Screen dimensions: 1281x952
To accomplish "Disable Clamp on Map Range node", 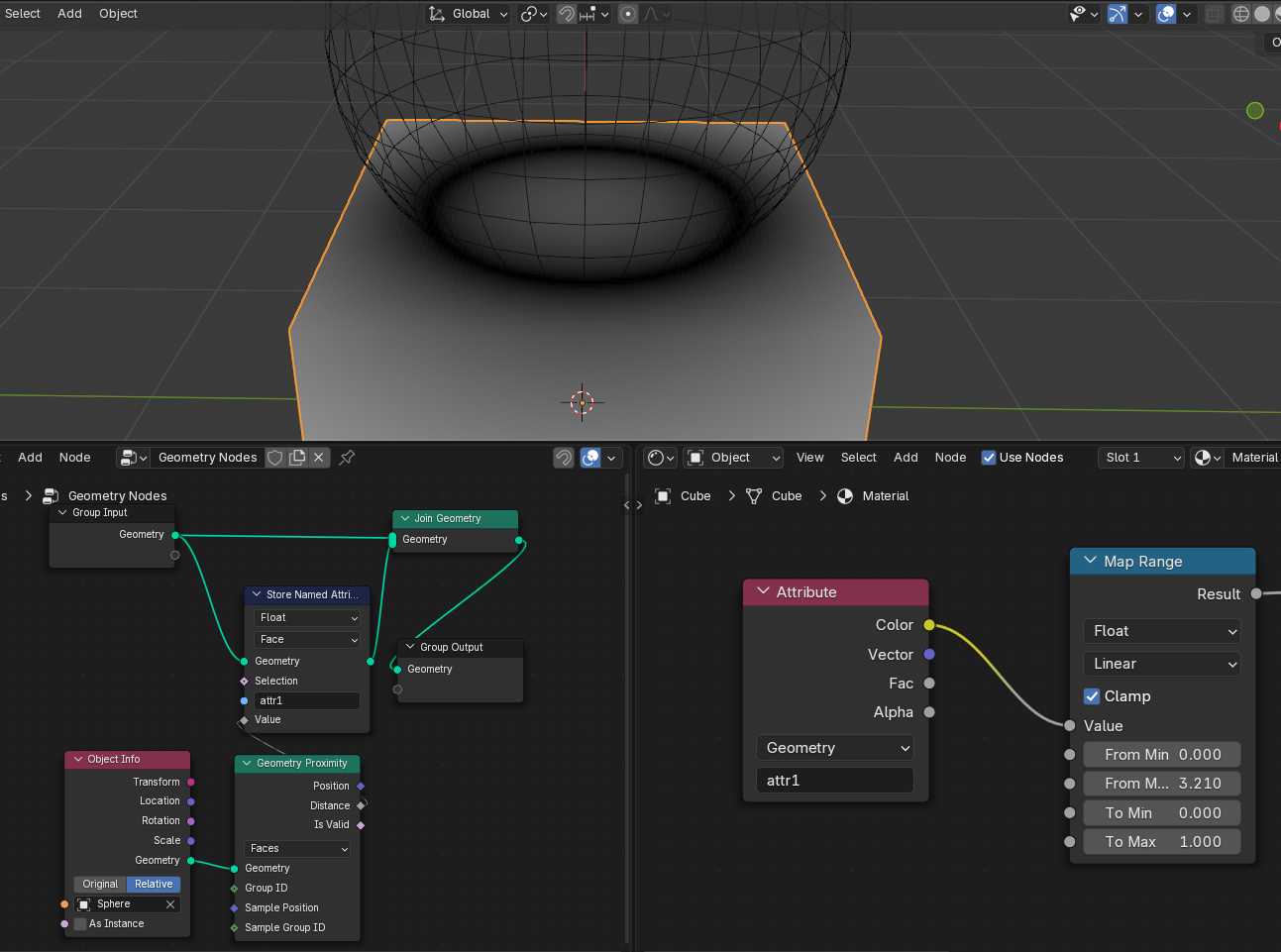I will (x=1092, y=696).
